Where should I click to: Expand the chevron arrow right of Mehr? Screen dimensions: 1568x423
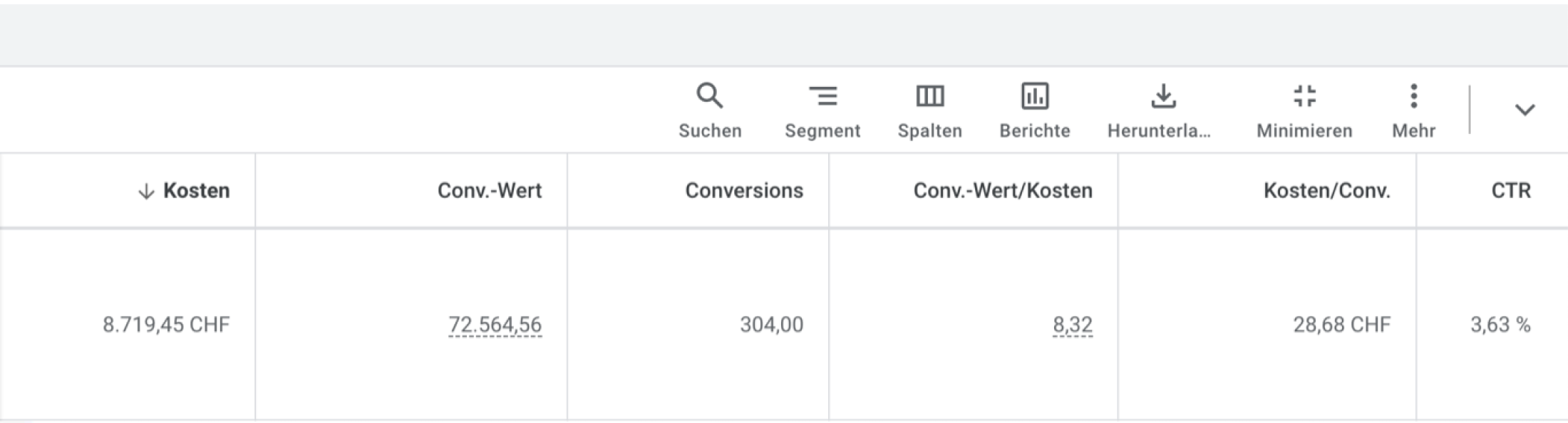point(1525,110)
